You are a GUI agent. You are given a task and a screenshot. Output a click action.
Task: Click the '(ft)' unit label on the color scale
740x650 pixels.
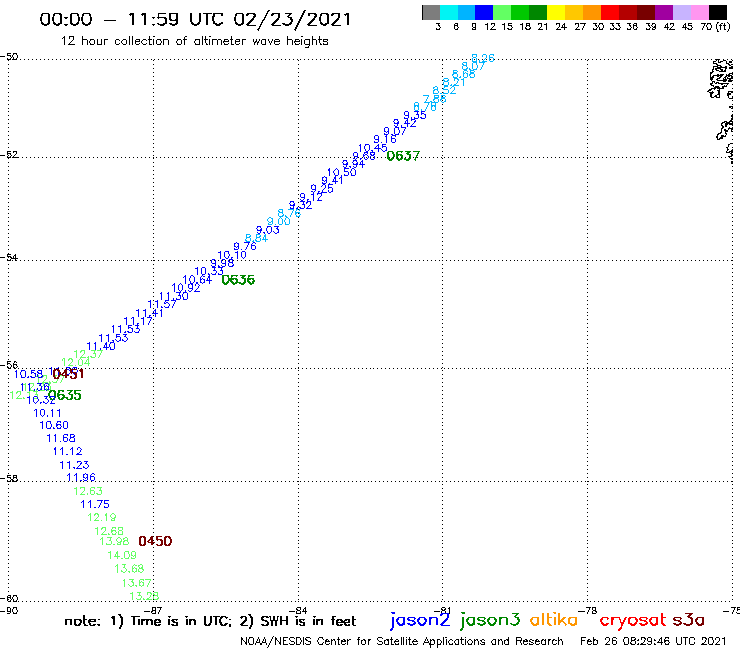coord(723,26)
